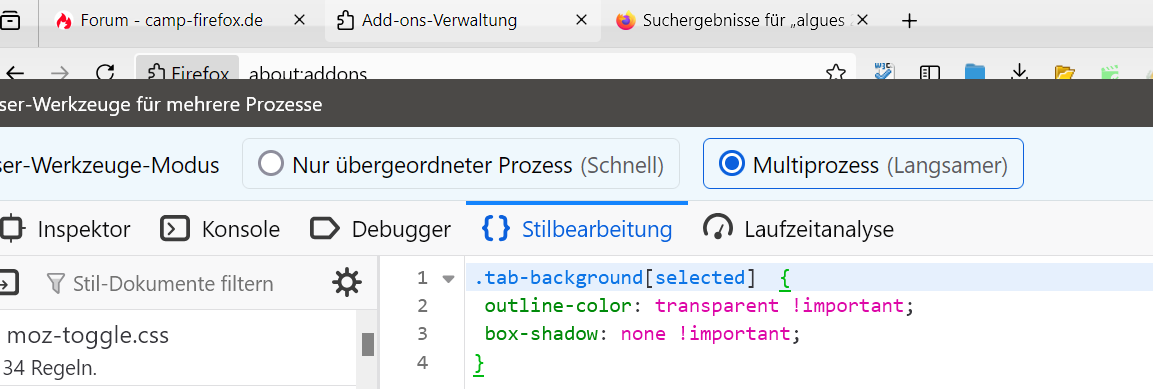Open the Laufzeitanalyse tab

798,229
